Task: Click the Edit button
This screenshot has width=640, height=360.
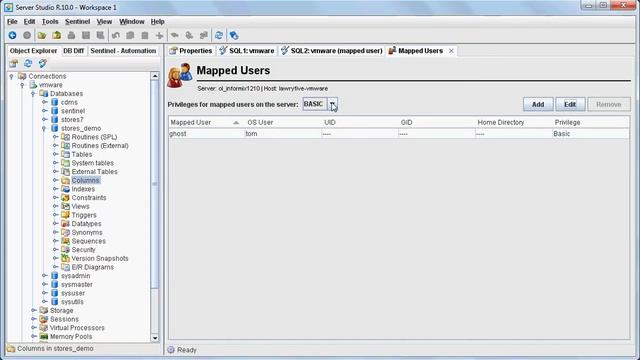Action: 570,104
